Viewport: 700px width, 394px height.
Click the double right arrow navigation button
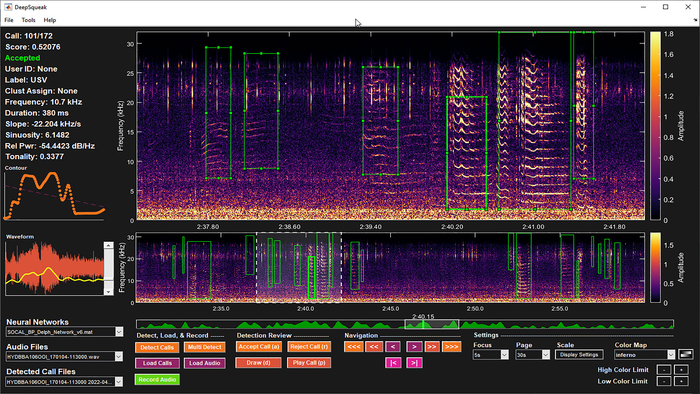click(432, 347)
